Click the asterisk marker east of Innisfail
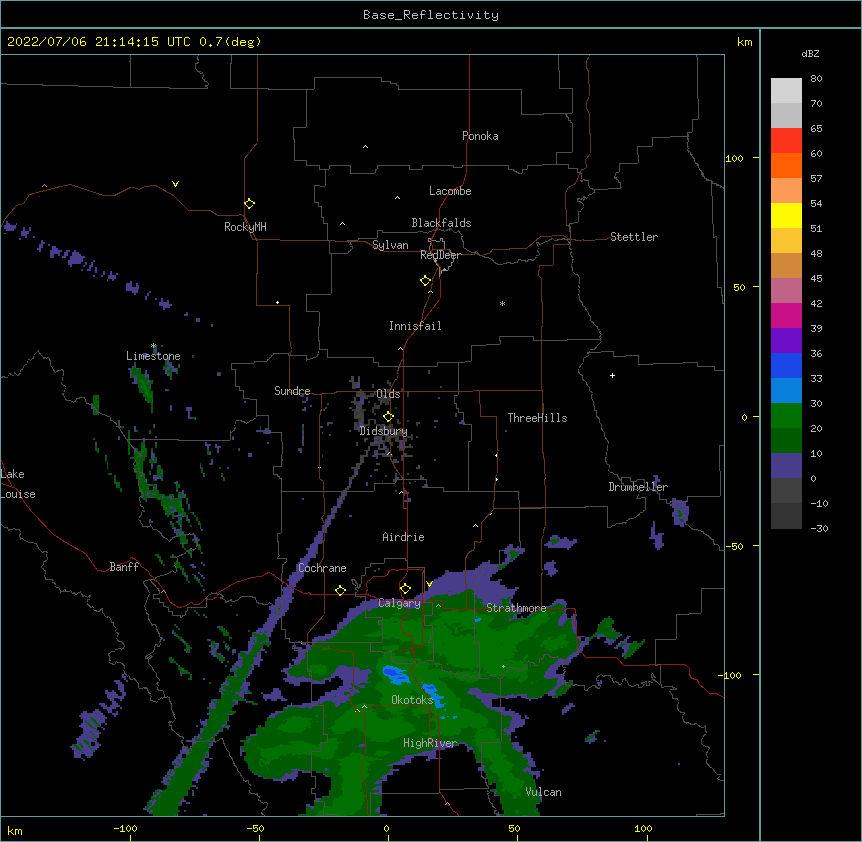 pyautogui.click(x=502, y=303)
